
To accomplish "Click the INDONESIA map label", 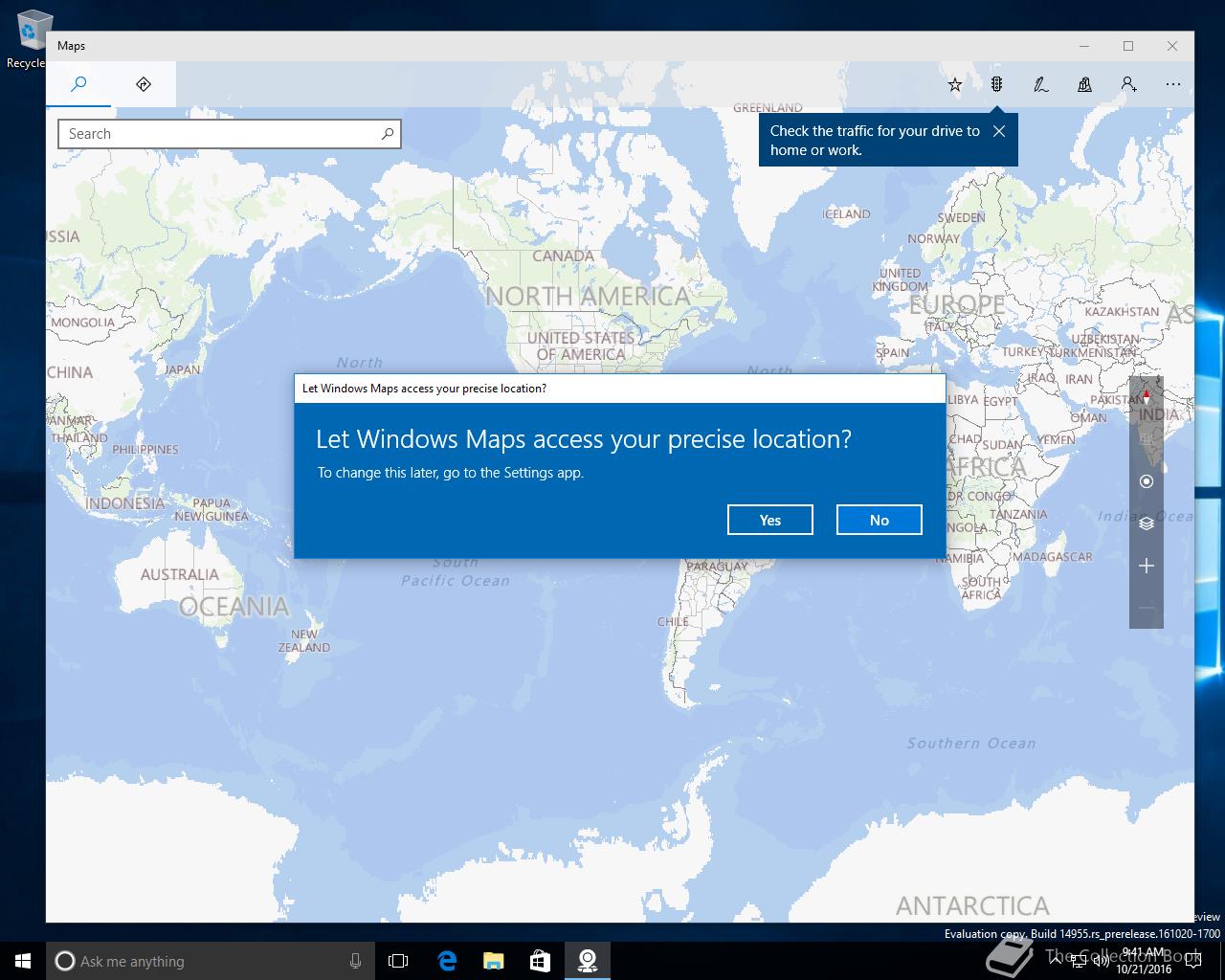I will click(125, 503).
